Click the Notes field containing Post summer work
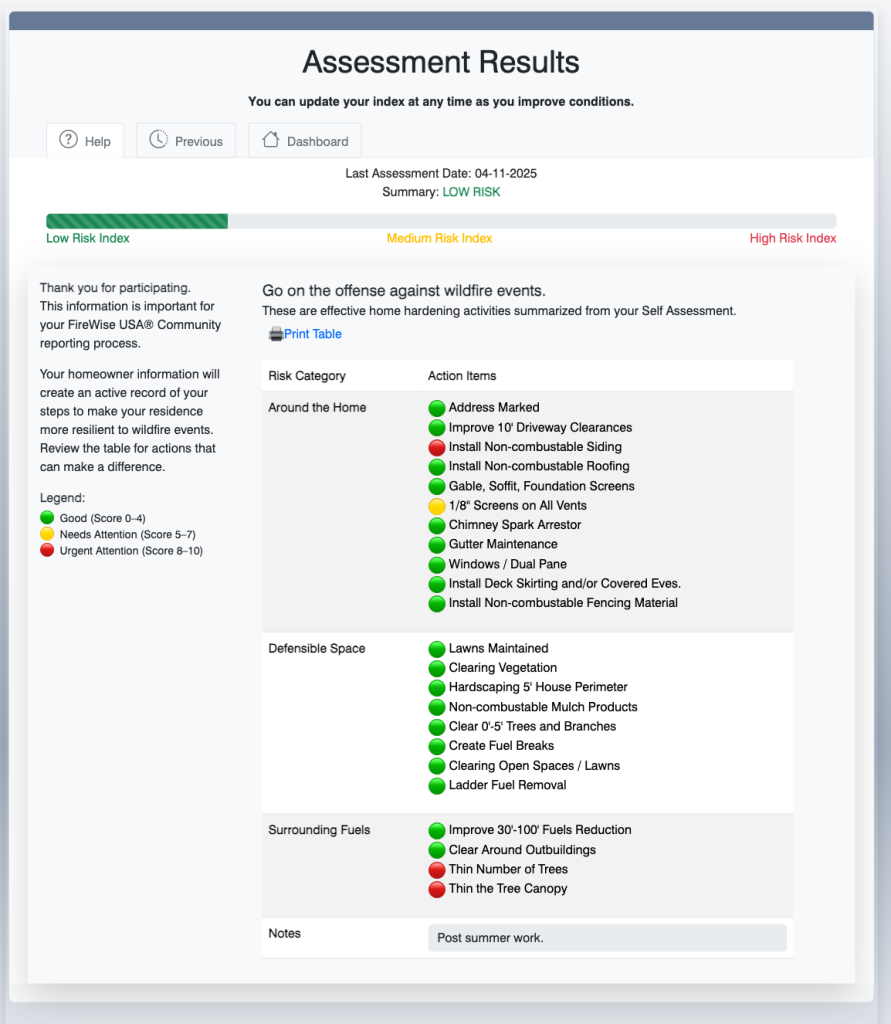Screen dimensions: 891x1024 pyautogui.click(x=608, y=938)
